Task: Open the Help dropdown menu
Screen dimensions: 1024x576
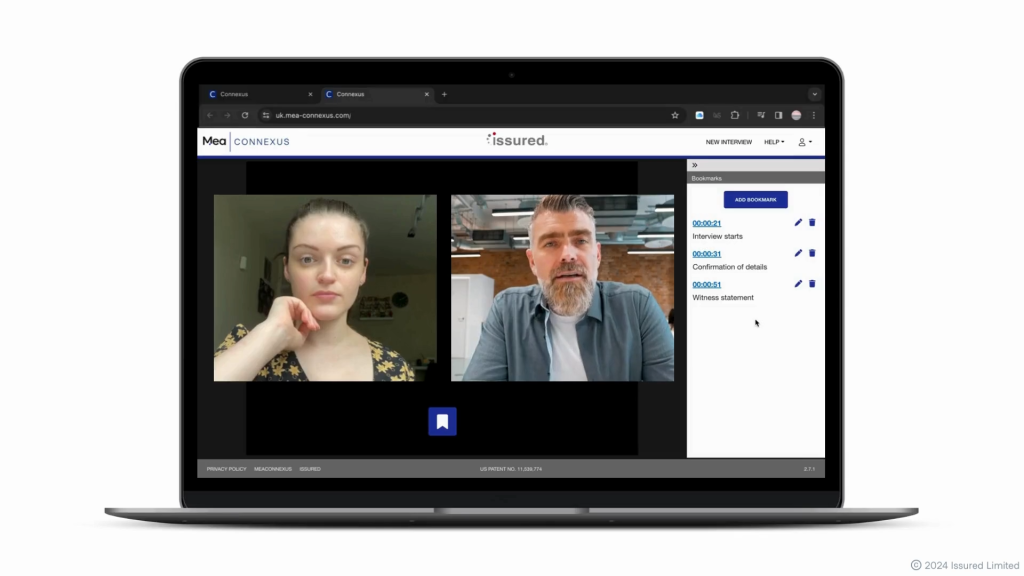Action: click(x=774, y=142)
